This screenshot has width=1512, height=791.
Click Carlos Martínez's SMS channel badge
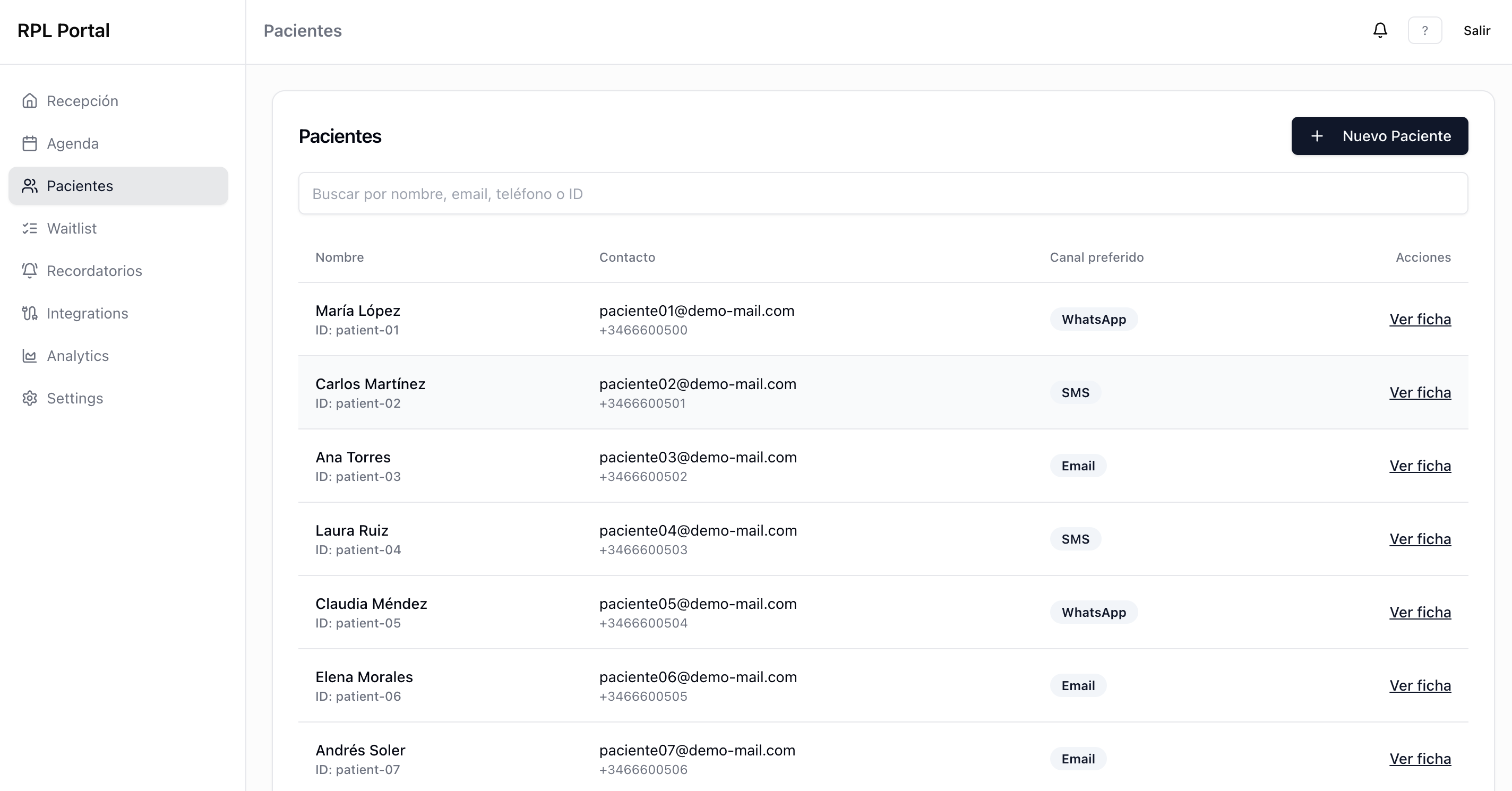[1075, 392]
